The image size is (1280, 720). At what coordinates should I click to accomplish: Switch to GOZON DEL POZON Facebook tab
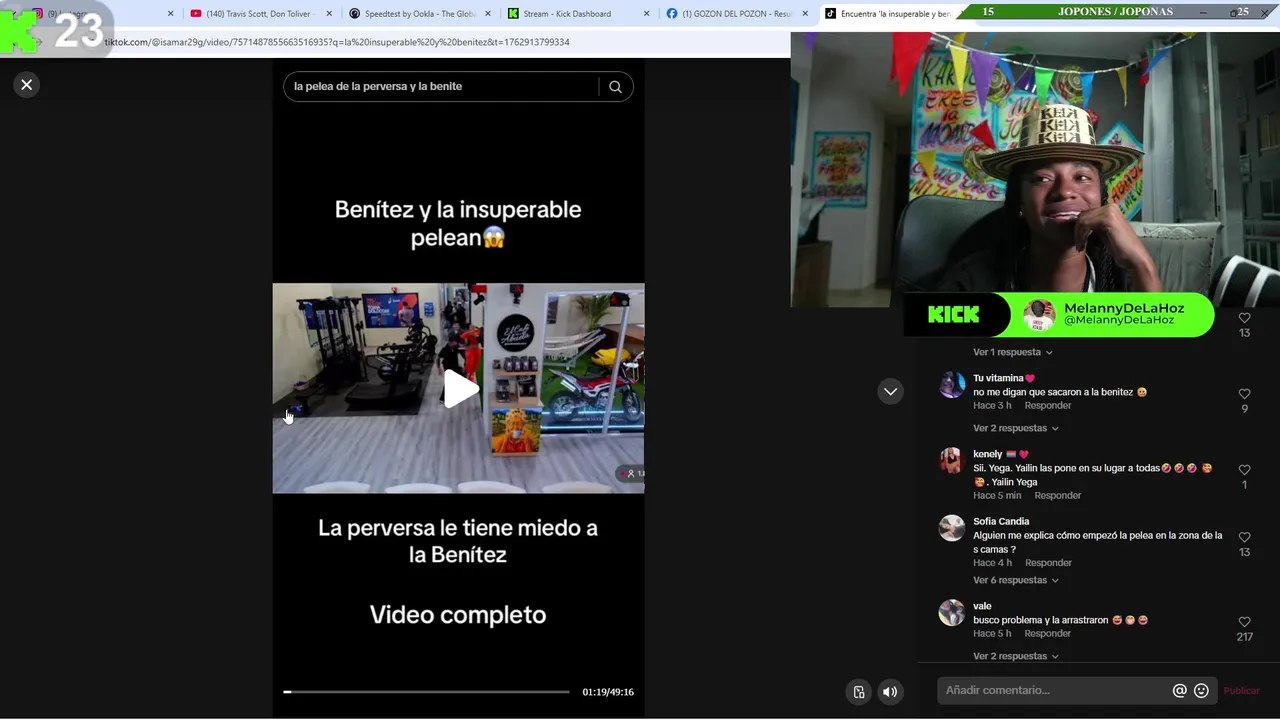(738, 14)
